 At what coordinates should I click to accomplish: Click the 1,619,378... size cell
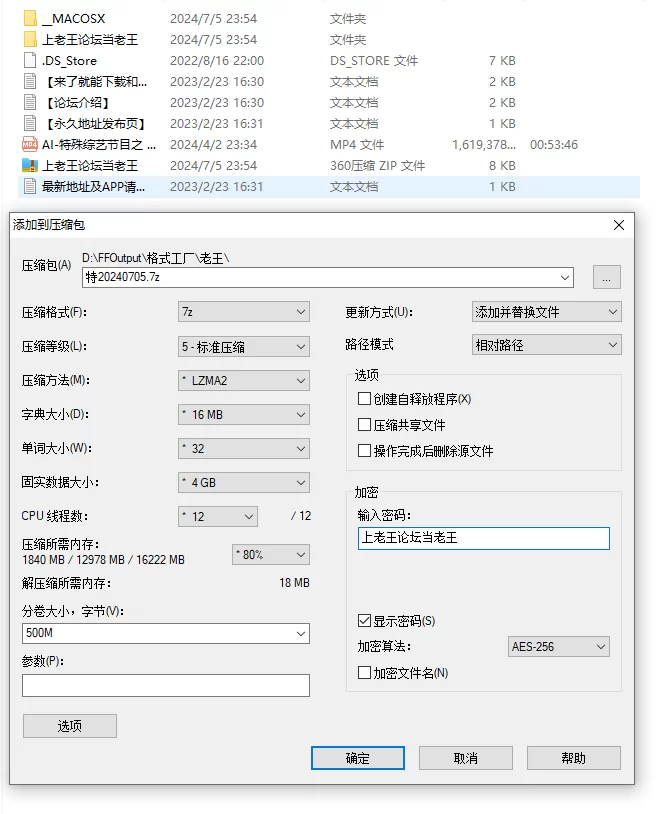point(484,145)
